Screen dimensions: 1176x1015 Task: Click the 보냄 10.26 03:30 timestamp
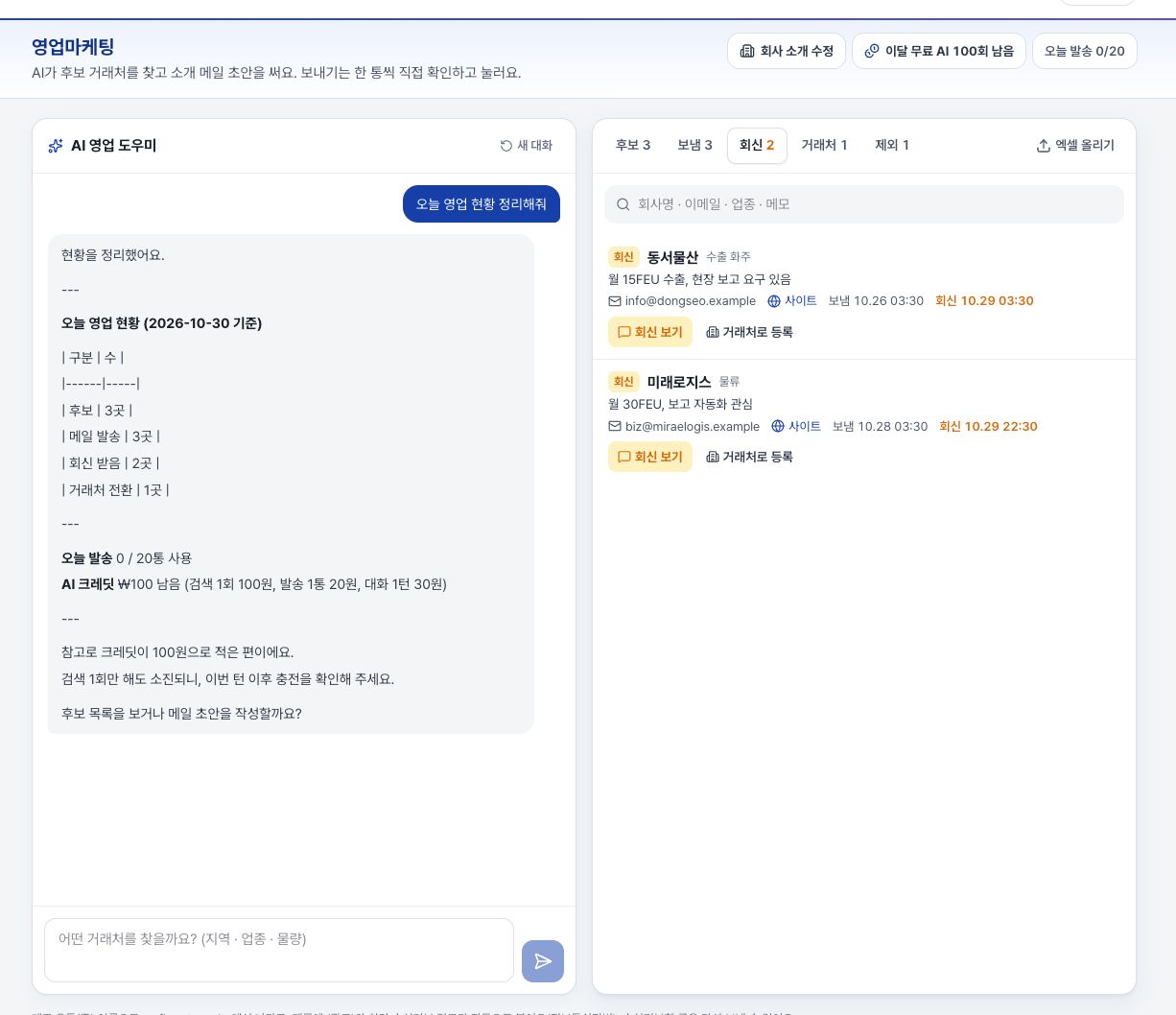[876, 301]
